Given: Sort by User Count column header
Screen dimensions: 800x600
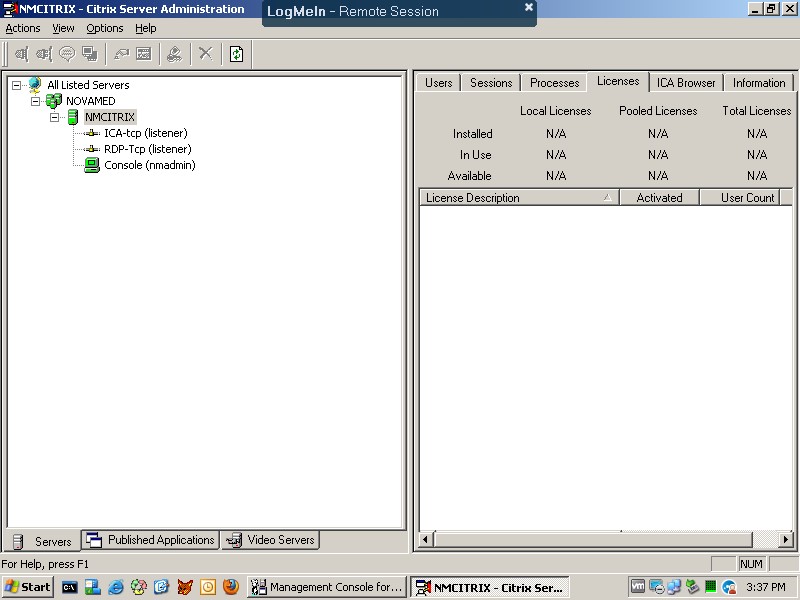Looking at the screenshot, I should (x=740, y=197).
